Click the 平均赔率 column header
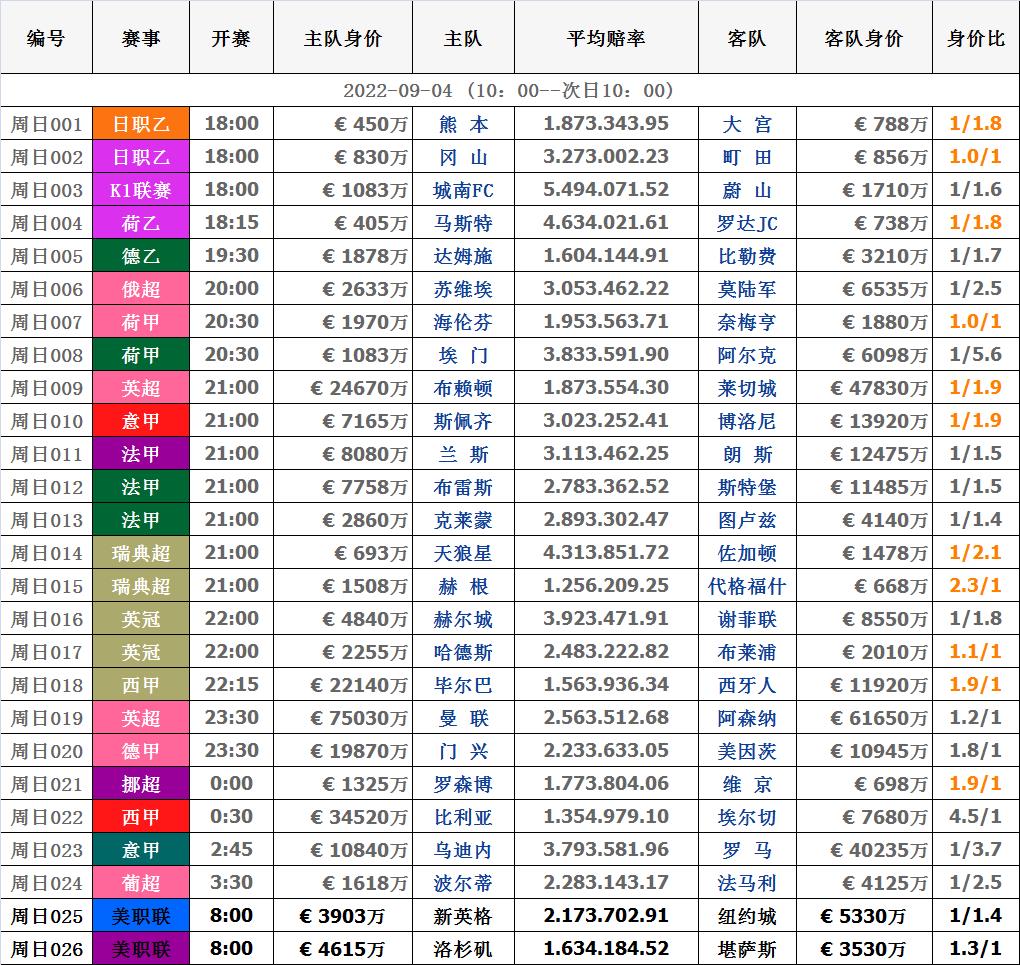This screenshot has height=965, width=1020. [x=605, y=38]
